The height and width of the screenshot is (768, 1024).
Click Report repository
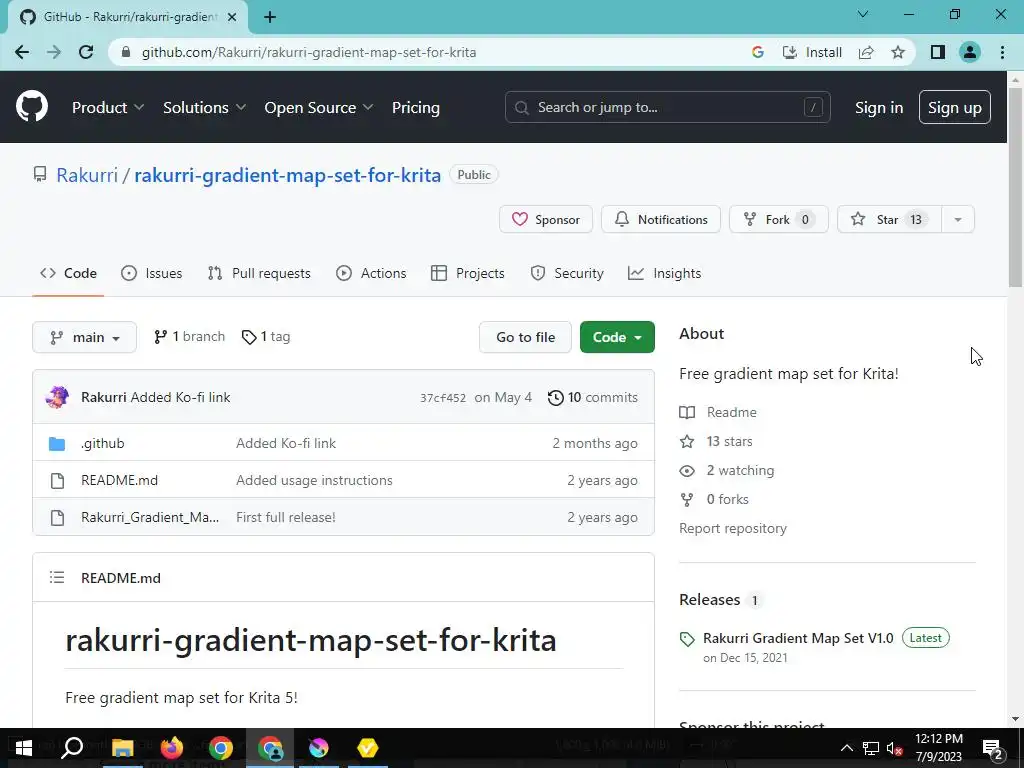point(733,528)
